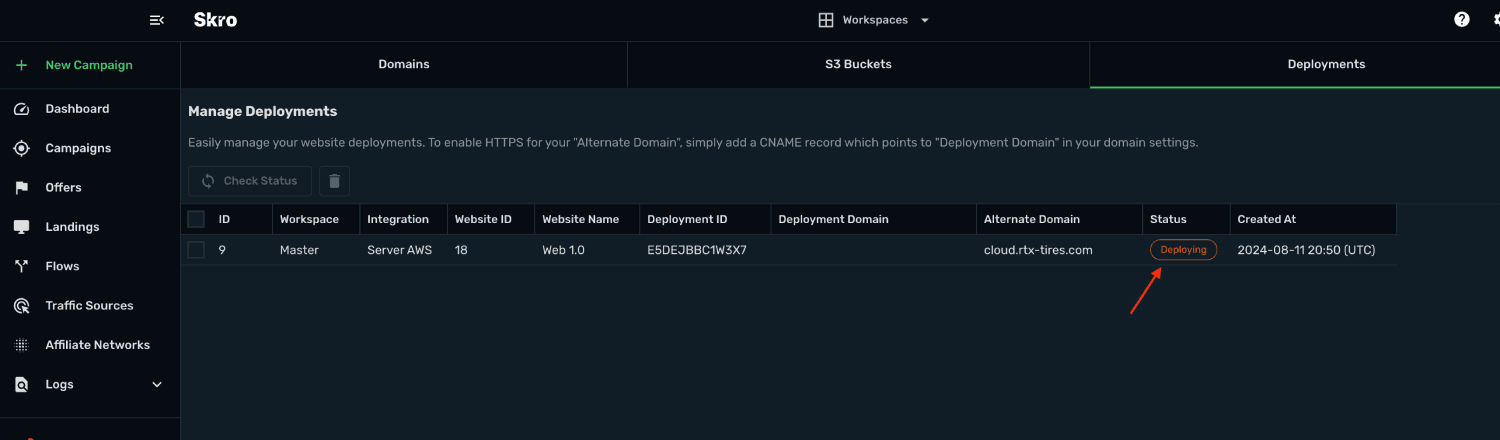Click the website ID 18 cell
The height and width of the screenshot is (440, 1500).
point(462,250)
